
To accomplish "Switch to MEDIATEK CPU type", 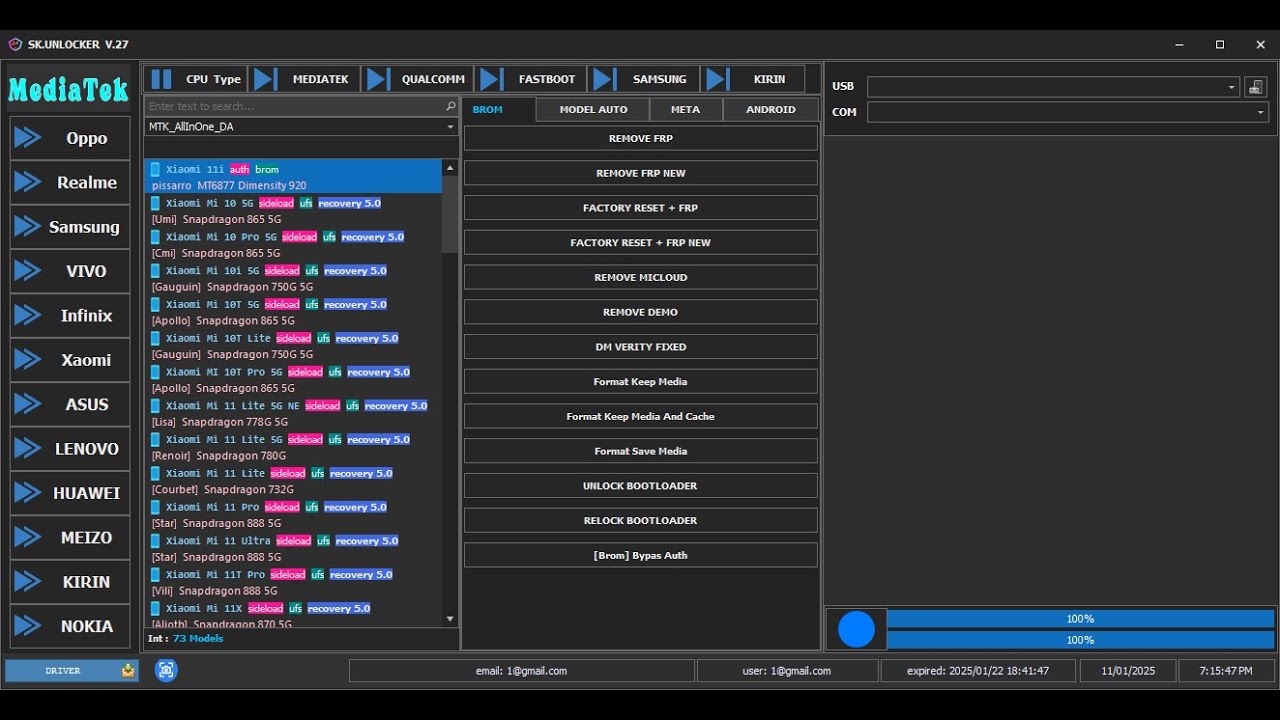I will coord(304,79).
